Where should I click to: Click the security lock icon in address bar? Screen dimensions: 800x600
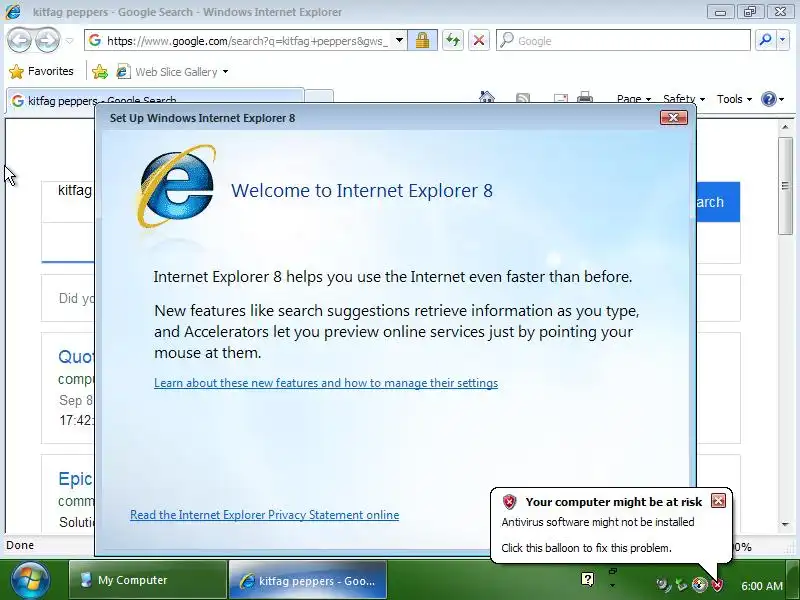tap(422, 40)
